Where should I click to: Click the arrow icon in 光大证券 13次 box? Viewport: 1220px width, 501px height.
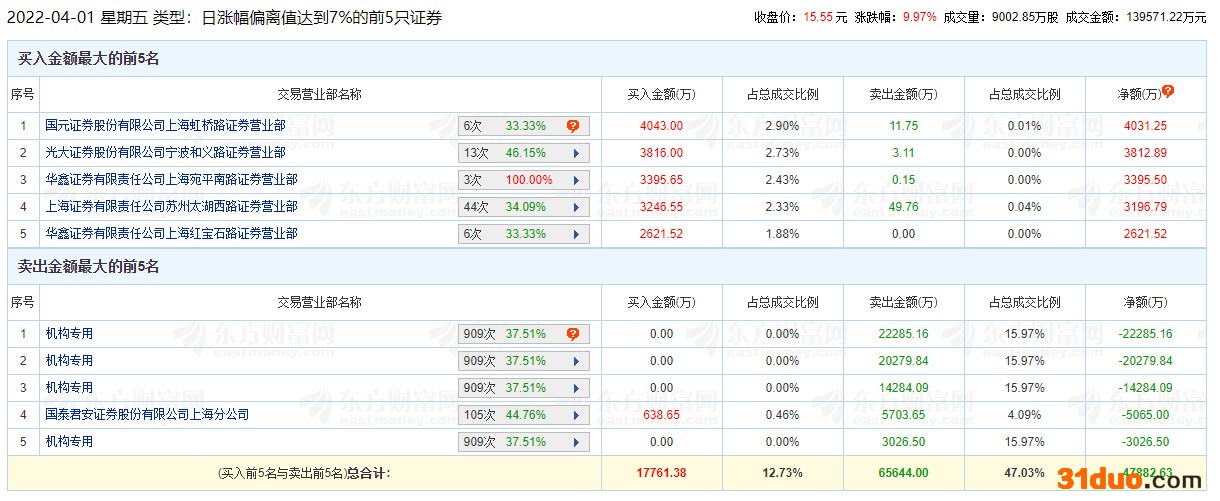tap(576, 153)
